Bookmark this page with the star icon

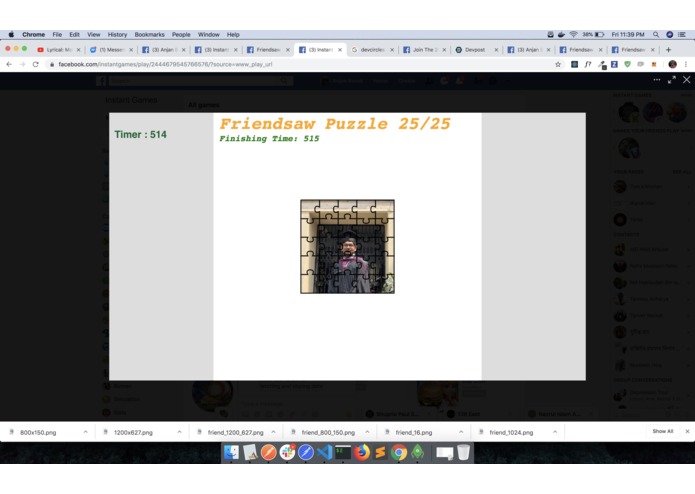(x=558, y=64)
